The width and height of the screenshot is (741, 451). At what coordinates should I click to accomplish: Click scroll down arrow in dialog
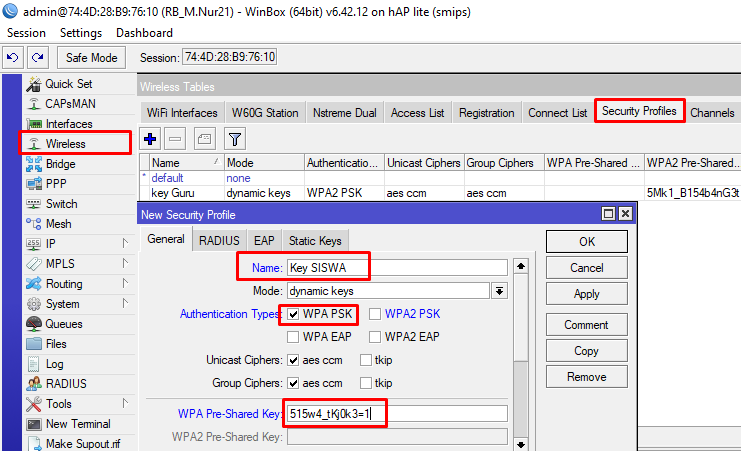(521, 444)
